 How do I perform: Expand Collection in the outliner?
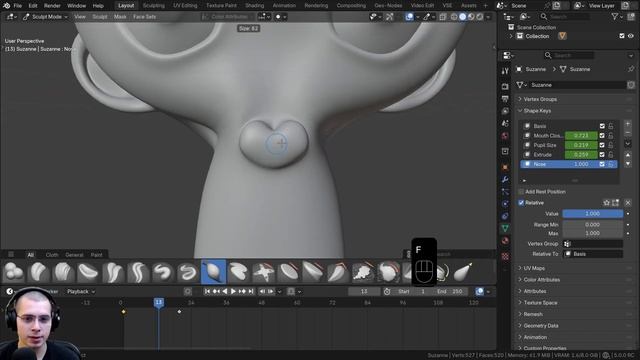[x=511, y=36]
